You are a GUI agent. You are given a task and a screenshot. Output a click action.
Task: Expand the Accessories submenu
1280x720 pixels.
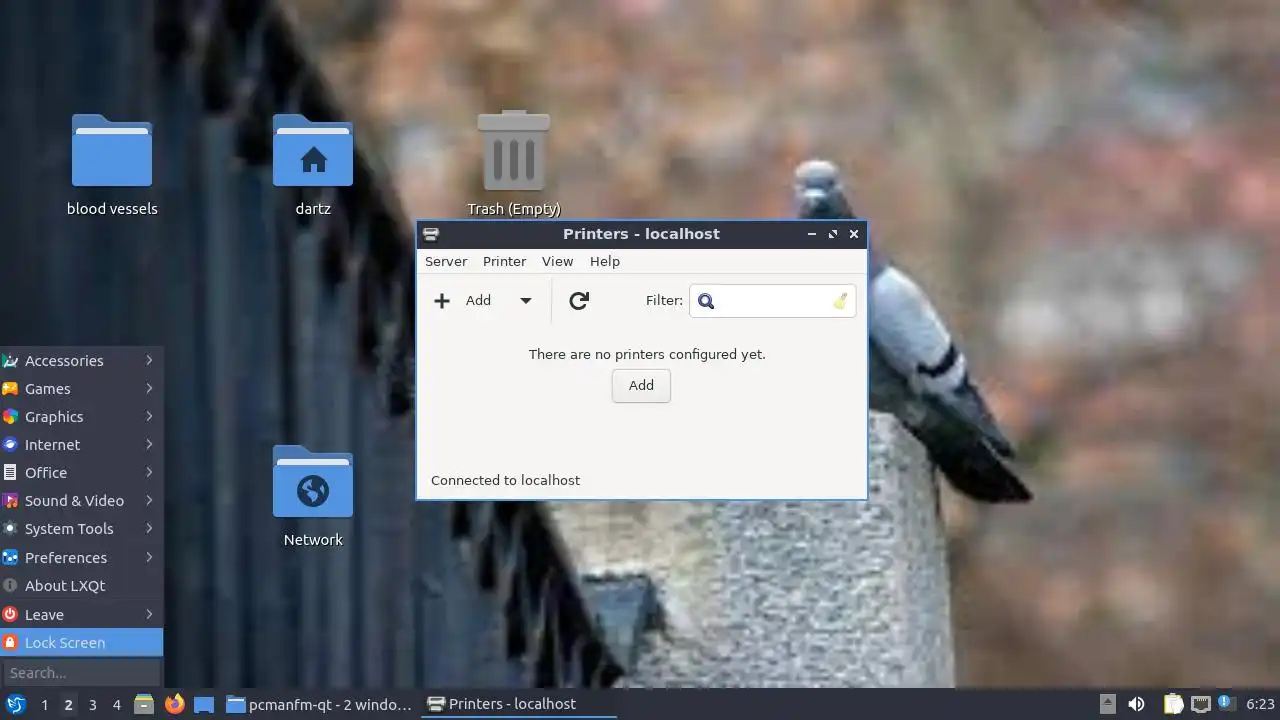point(81,360)
